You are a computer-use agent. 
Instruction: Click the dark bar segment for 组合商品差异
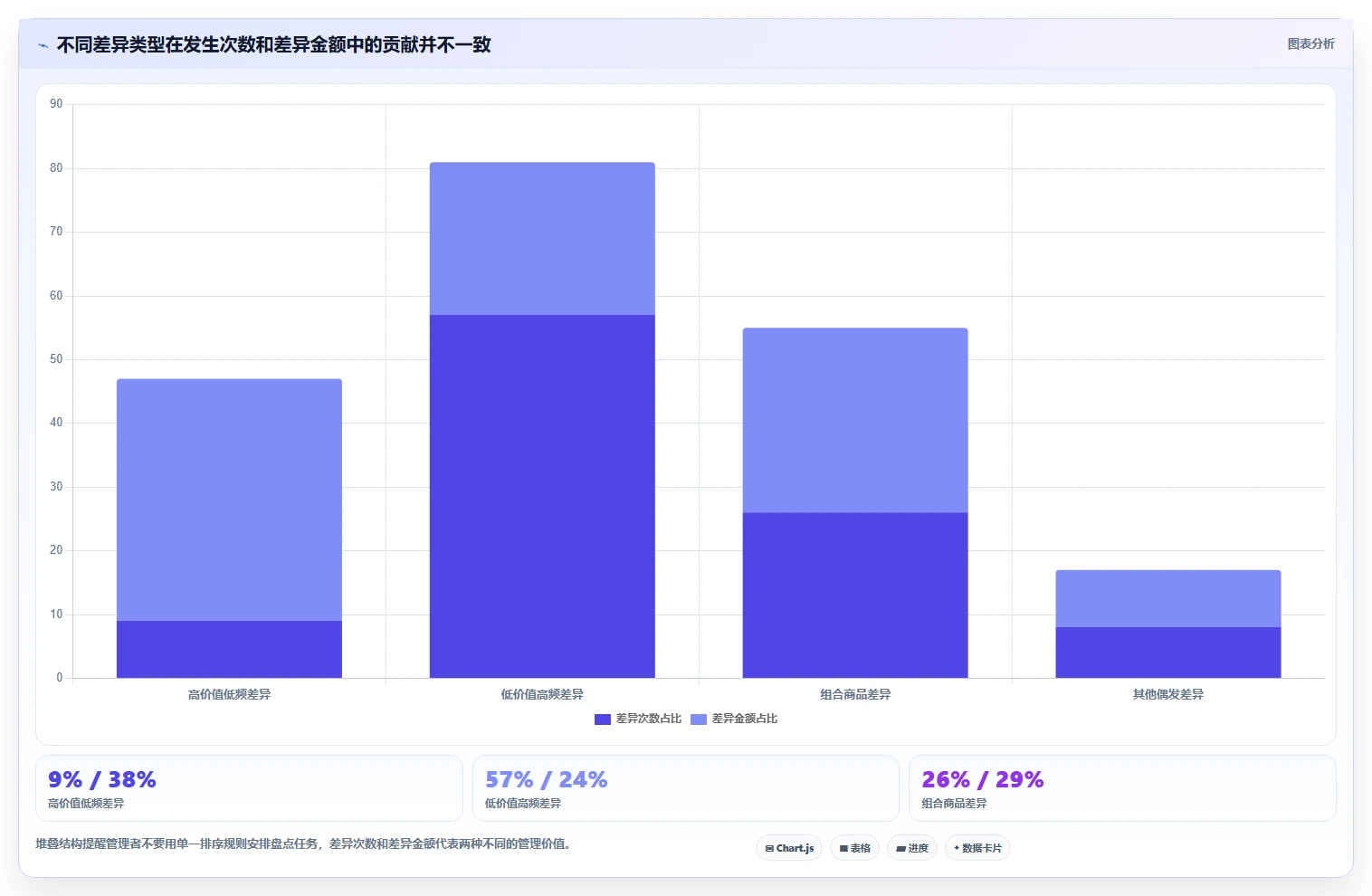tap(855, 596)
